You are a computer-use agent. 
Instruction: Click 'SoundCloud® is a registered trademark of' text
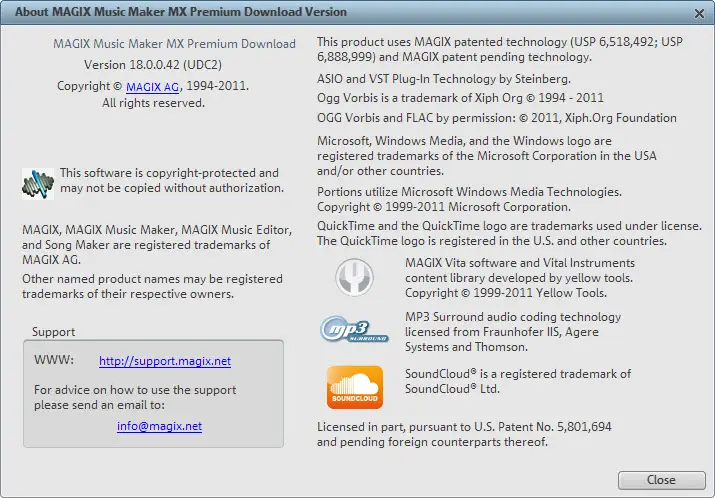518,374
